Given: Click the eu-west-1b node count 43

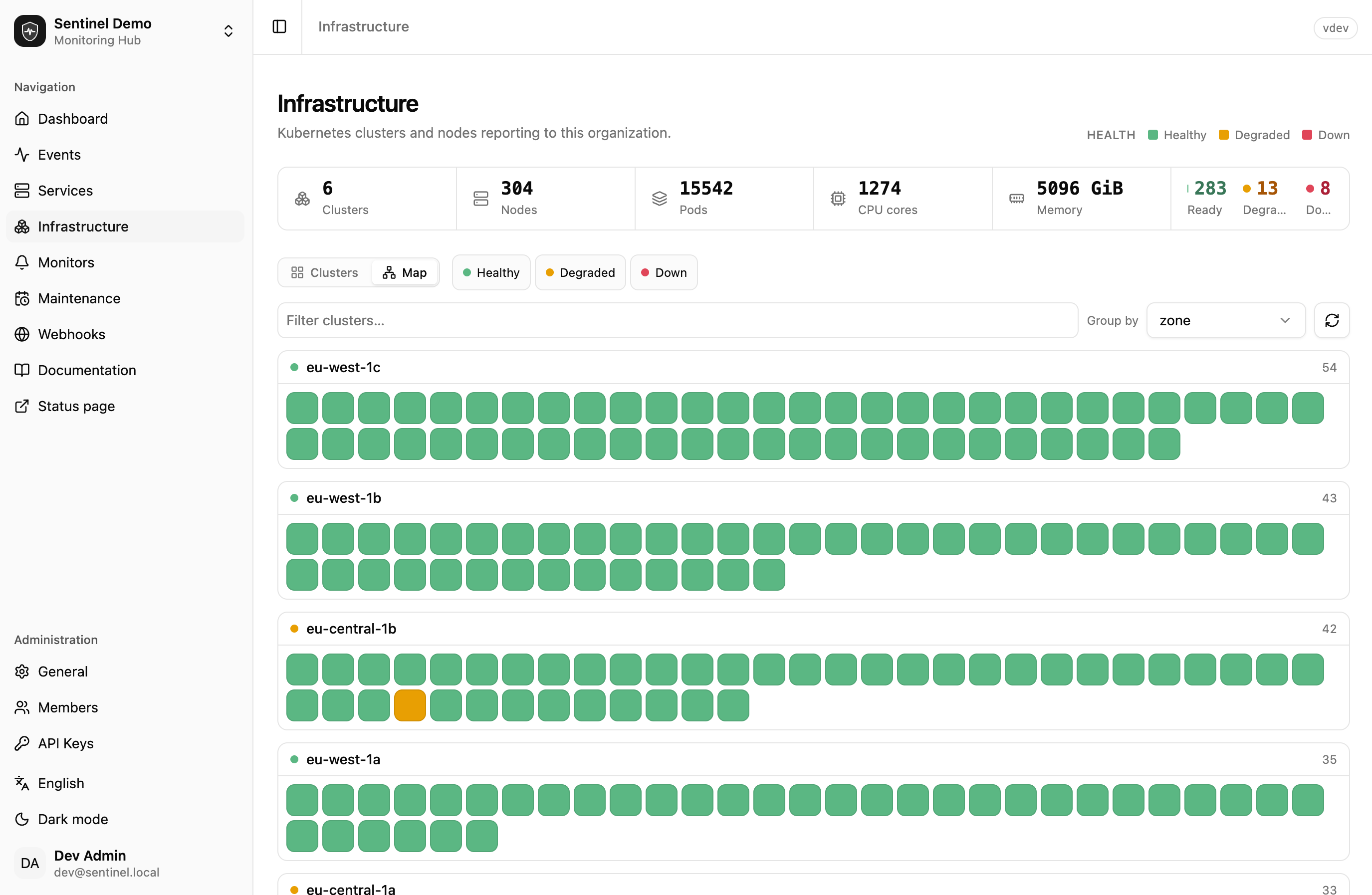Looking at the screenshot, I should tap(1329, 498).
